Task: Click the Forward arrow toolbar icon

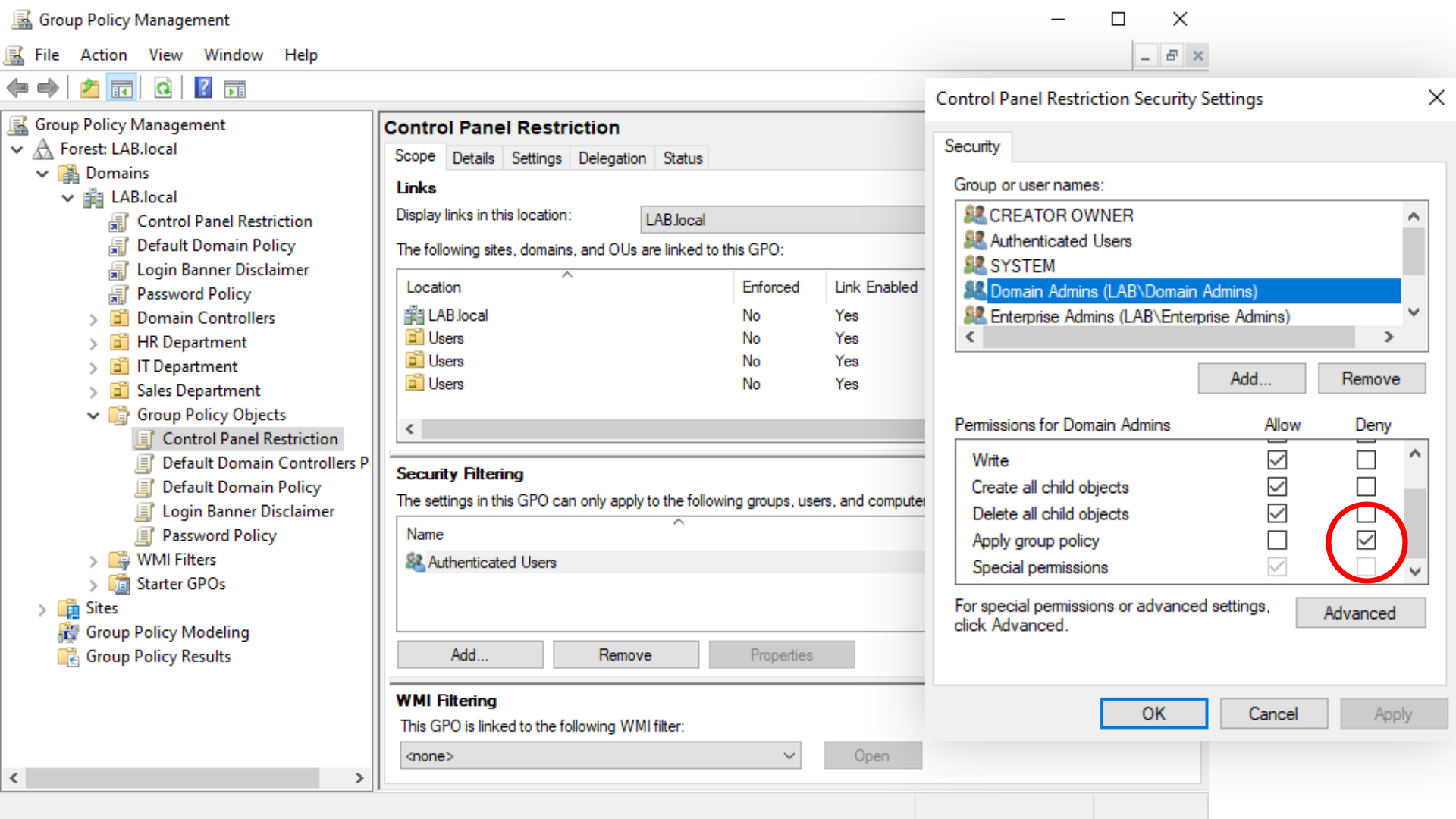Action: (48, 89)
